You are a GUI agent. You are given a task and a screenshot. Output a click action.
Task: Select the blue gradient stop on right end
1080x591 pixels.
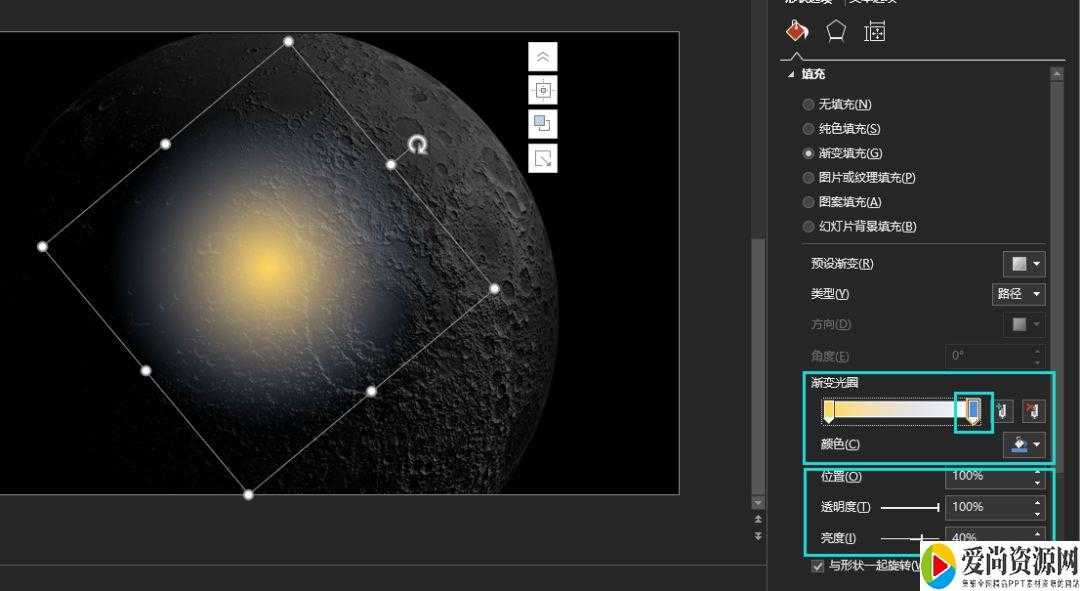pyautogui.click(x=973, y=410)
